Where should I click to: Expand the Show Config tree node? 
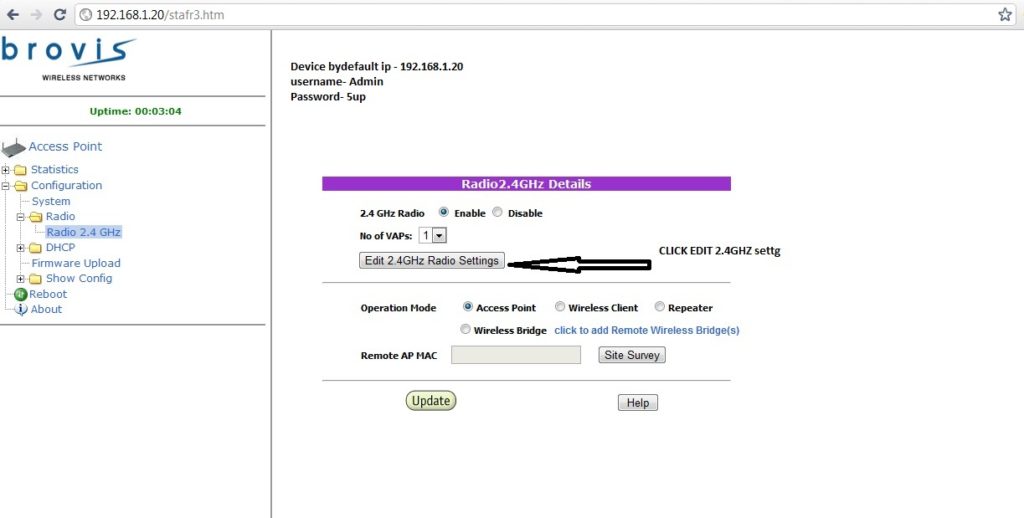click(x=21, y=279)
